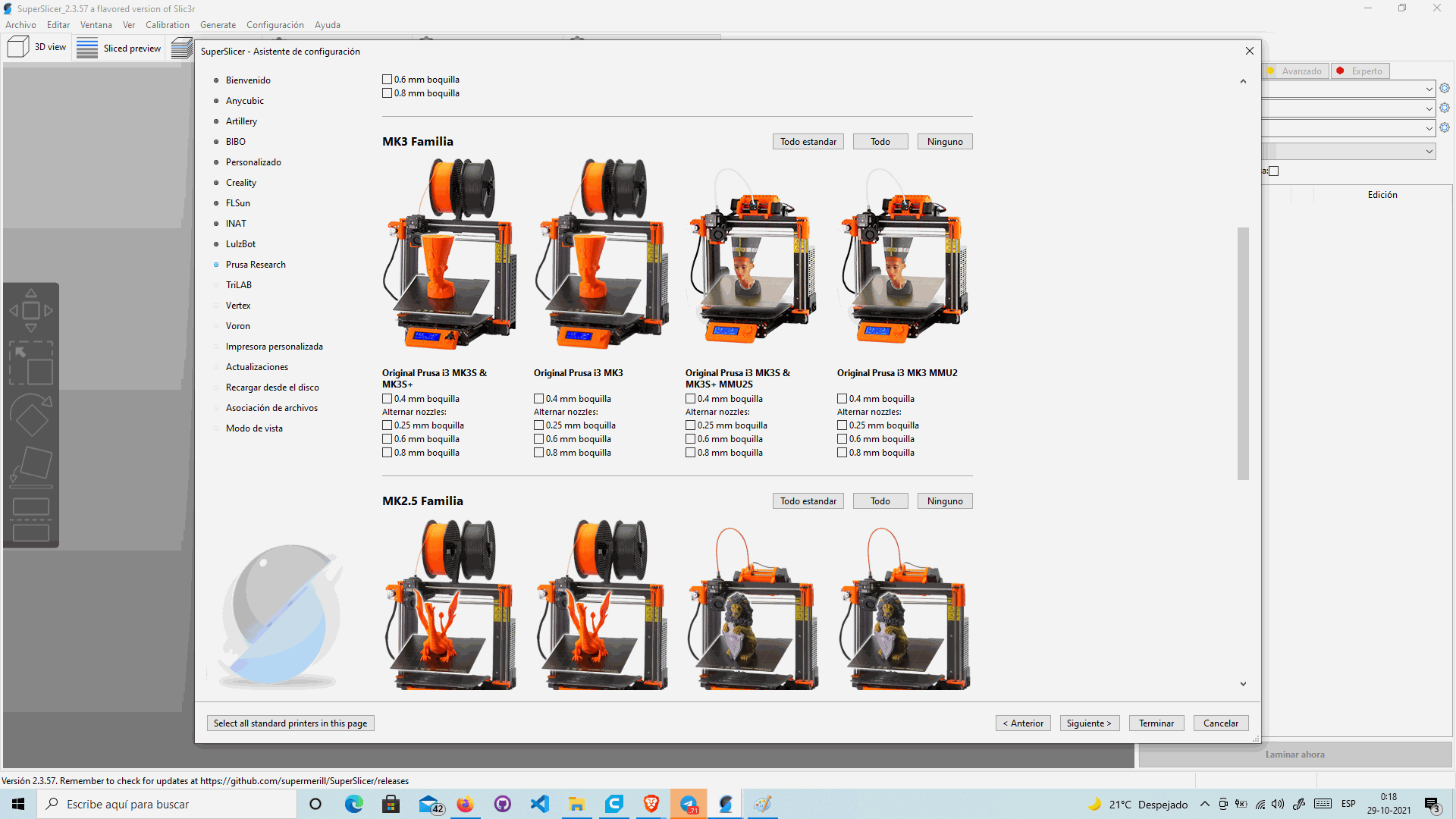Click the first settings gear icon on right panel
This screenshot has height=819, width=1456.
coord(1445,88)
